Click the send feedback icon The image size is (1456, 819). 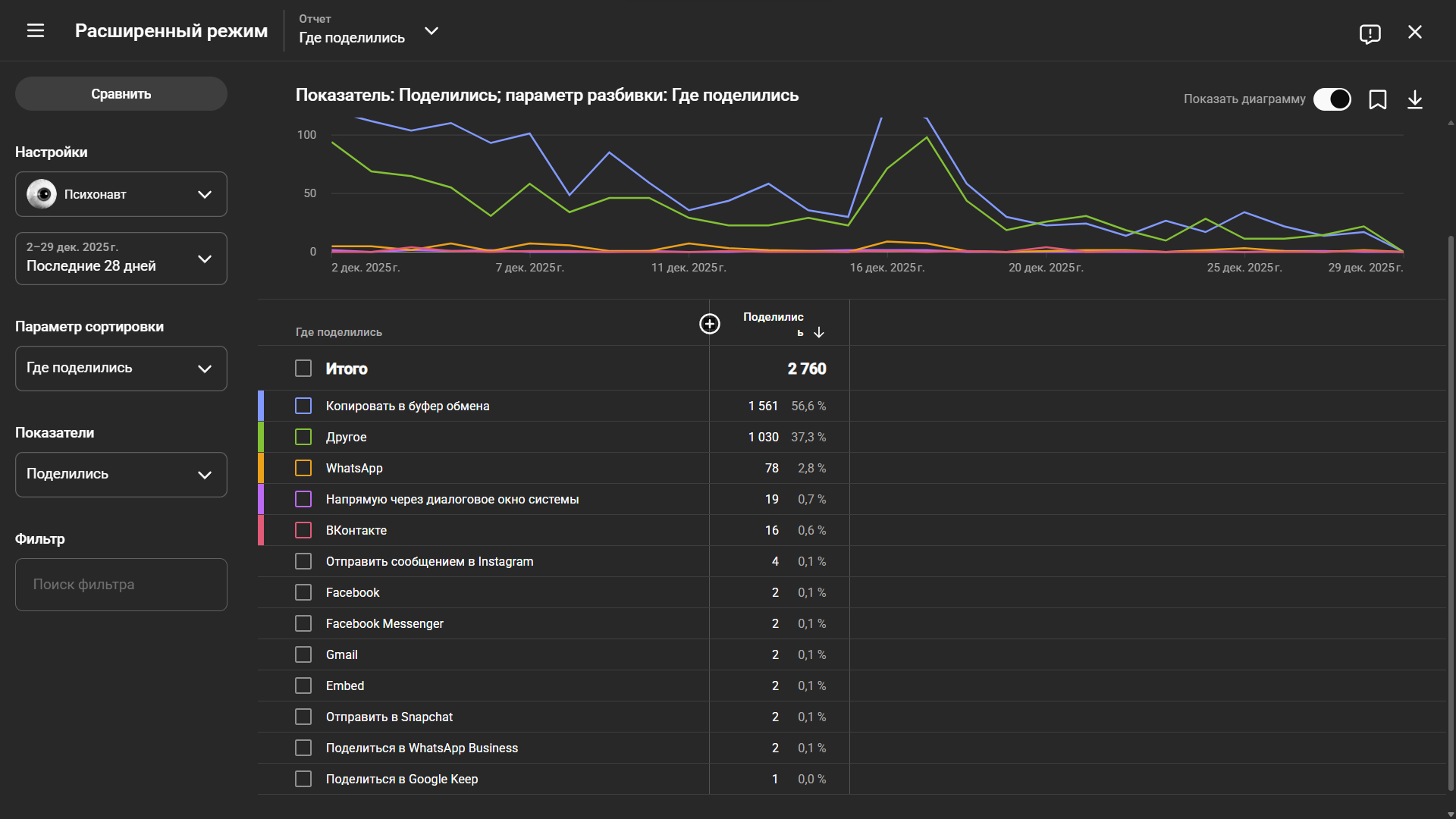tap(1370, 33)
